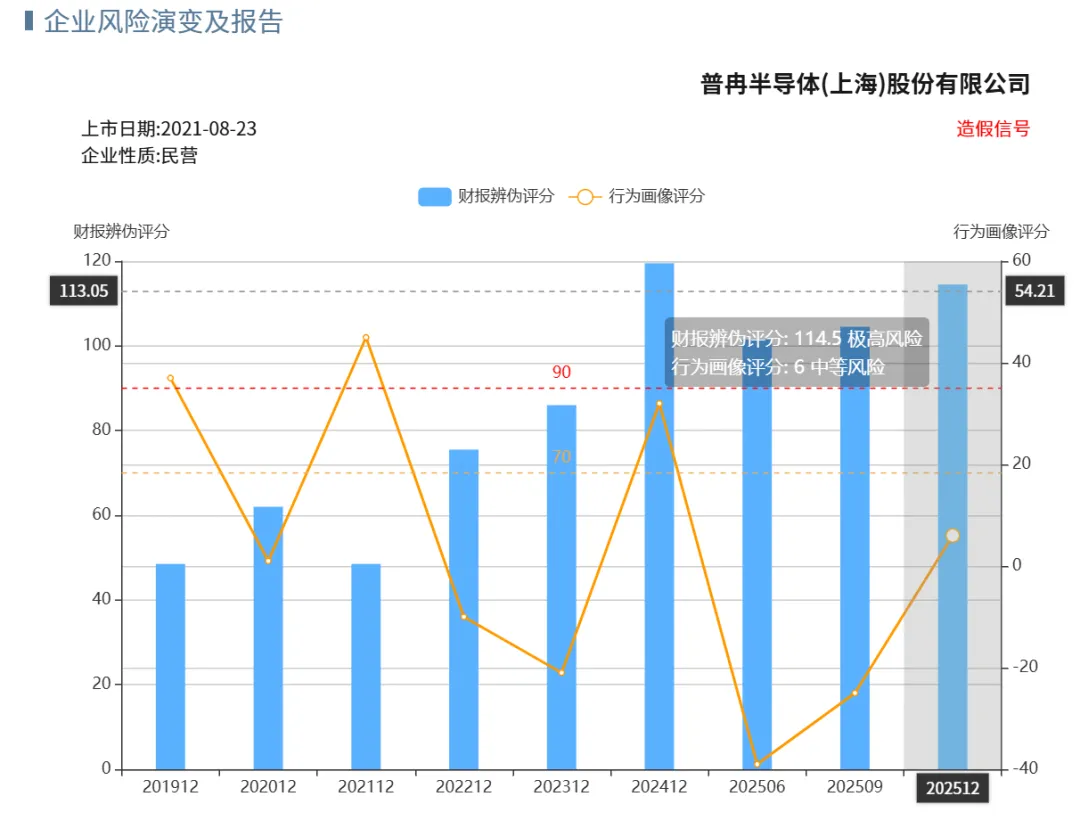Image resolution: width=1080 pixels, height=829 pixels.
Task: Click the 54.21 right axis pointer label
Action: point(1035,291)
